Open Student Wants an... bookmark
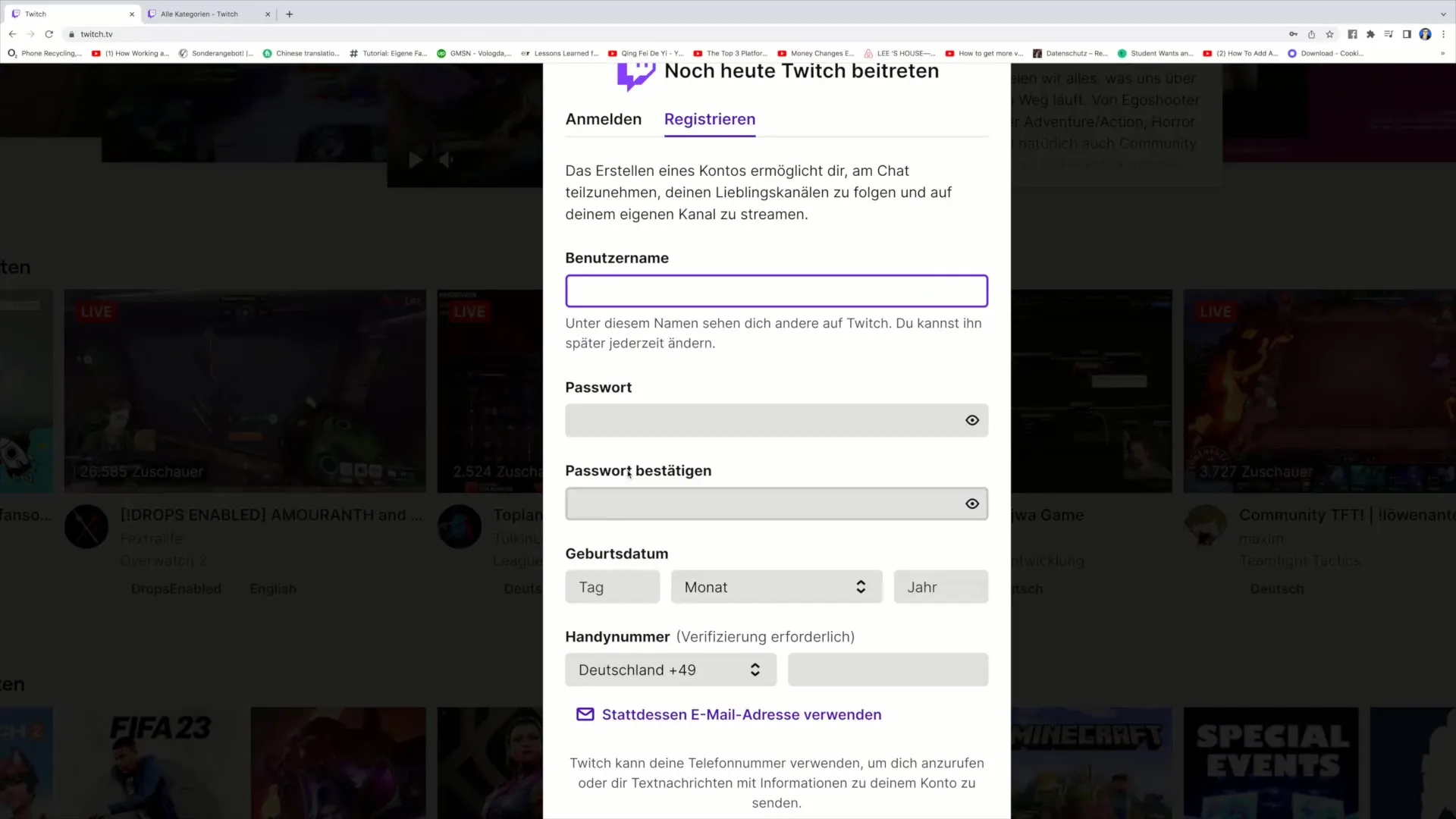1456x819 pixels. pos(1156,53)
